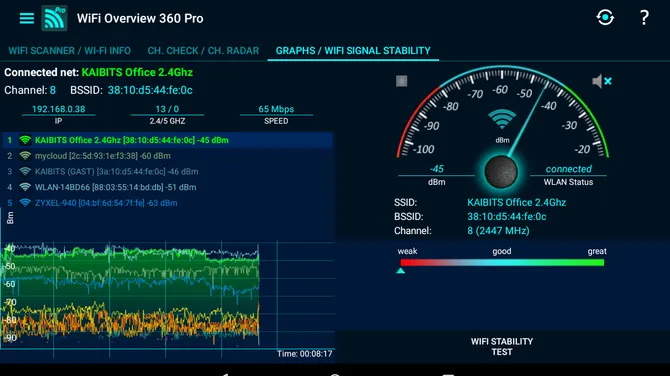Screen dimensions: 670x376
Task: Tap WiFi icon beside mycloud row
Action: pyautogui.click(x=25, y=156)
